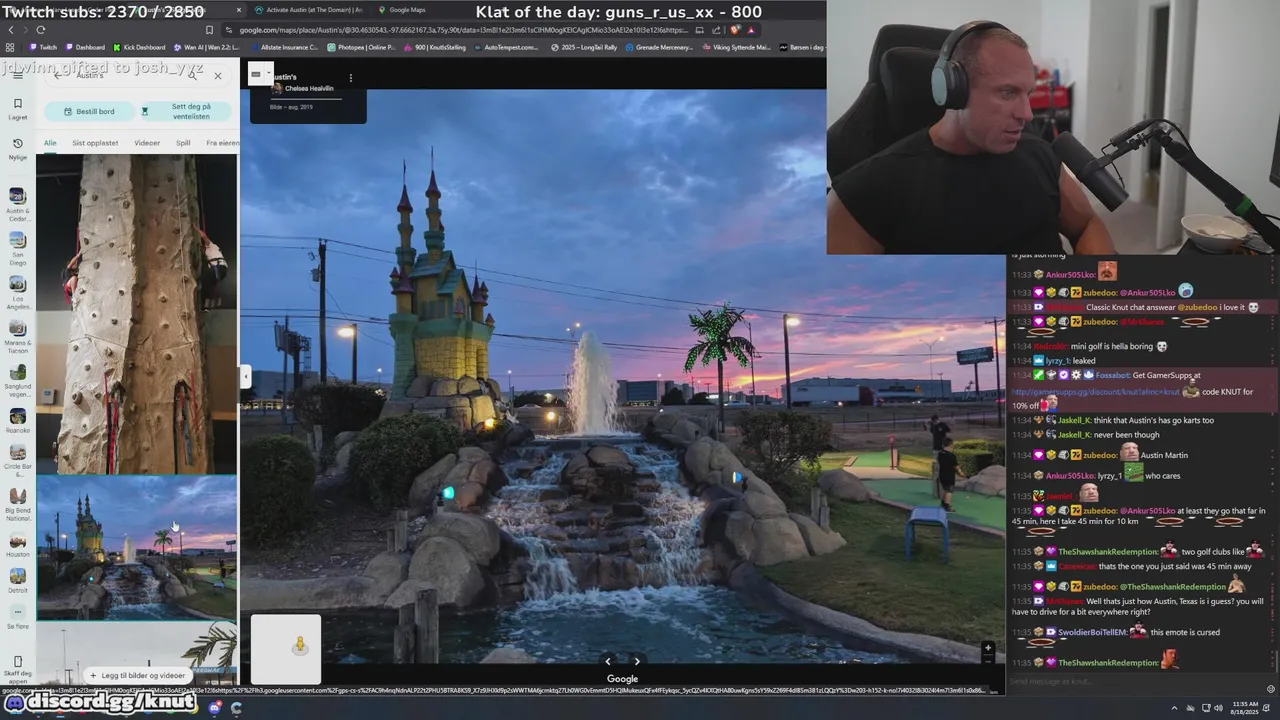Click the taskbar volume speaker icon

pyautogui.click(x=1218, y=708)
